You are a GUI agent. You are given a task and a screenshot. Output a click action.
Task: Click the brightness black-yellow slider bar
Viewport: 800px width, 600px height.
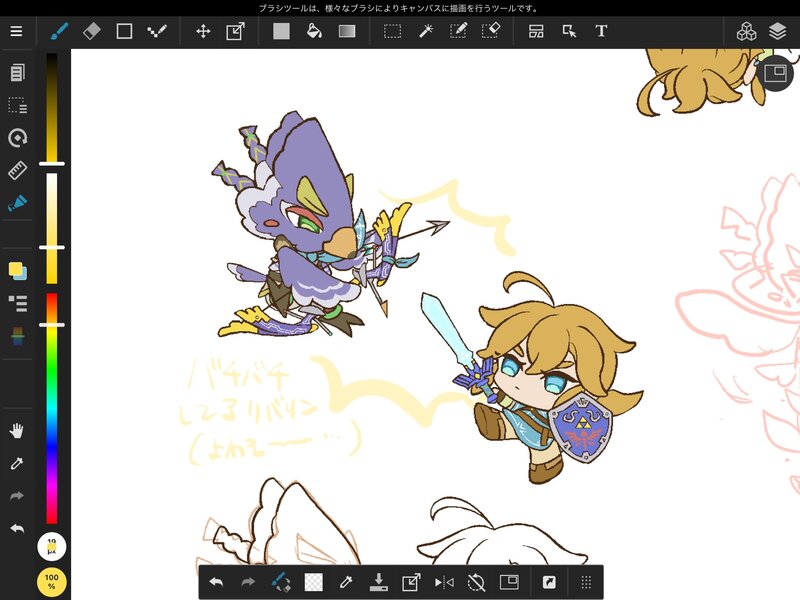coord(52,107)
